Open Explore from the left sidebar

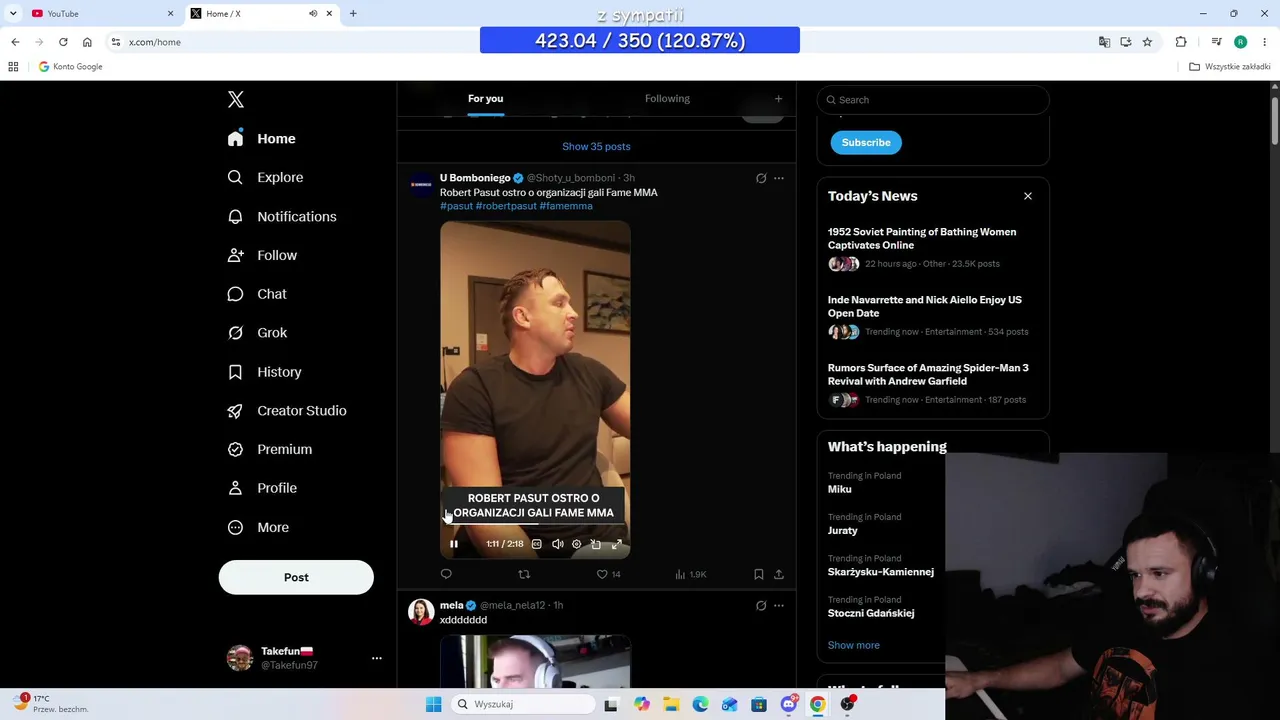pyautogui.click(x=265, y=177)
